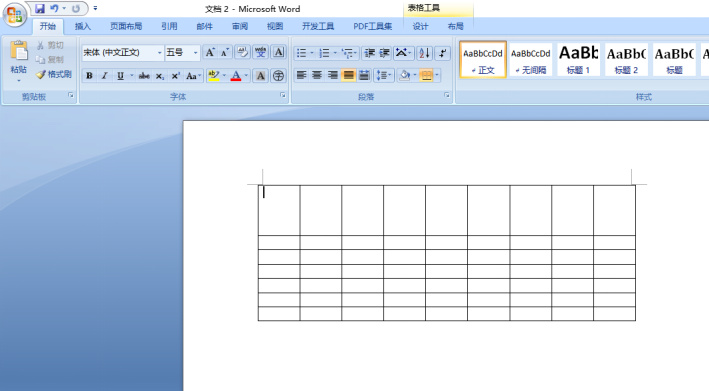This screenshot has width=709, height=391.
Task: Apply yellow text highlight color
Action: 213,76
